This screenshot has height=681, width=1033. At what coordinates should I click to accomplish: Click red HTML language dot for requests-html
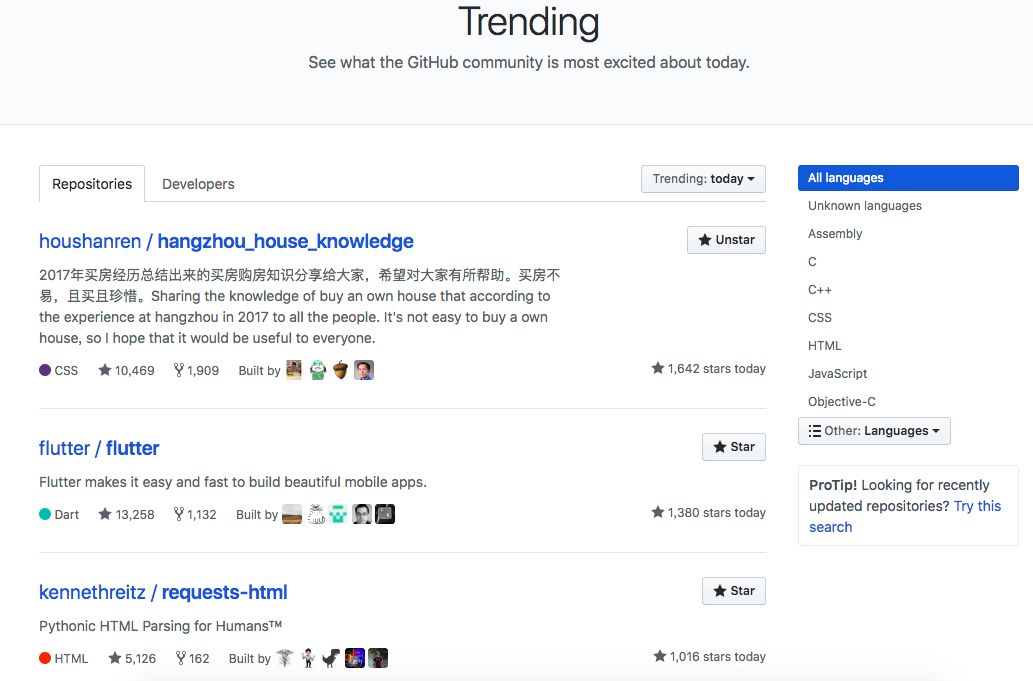[45, 658]
